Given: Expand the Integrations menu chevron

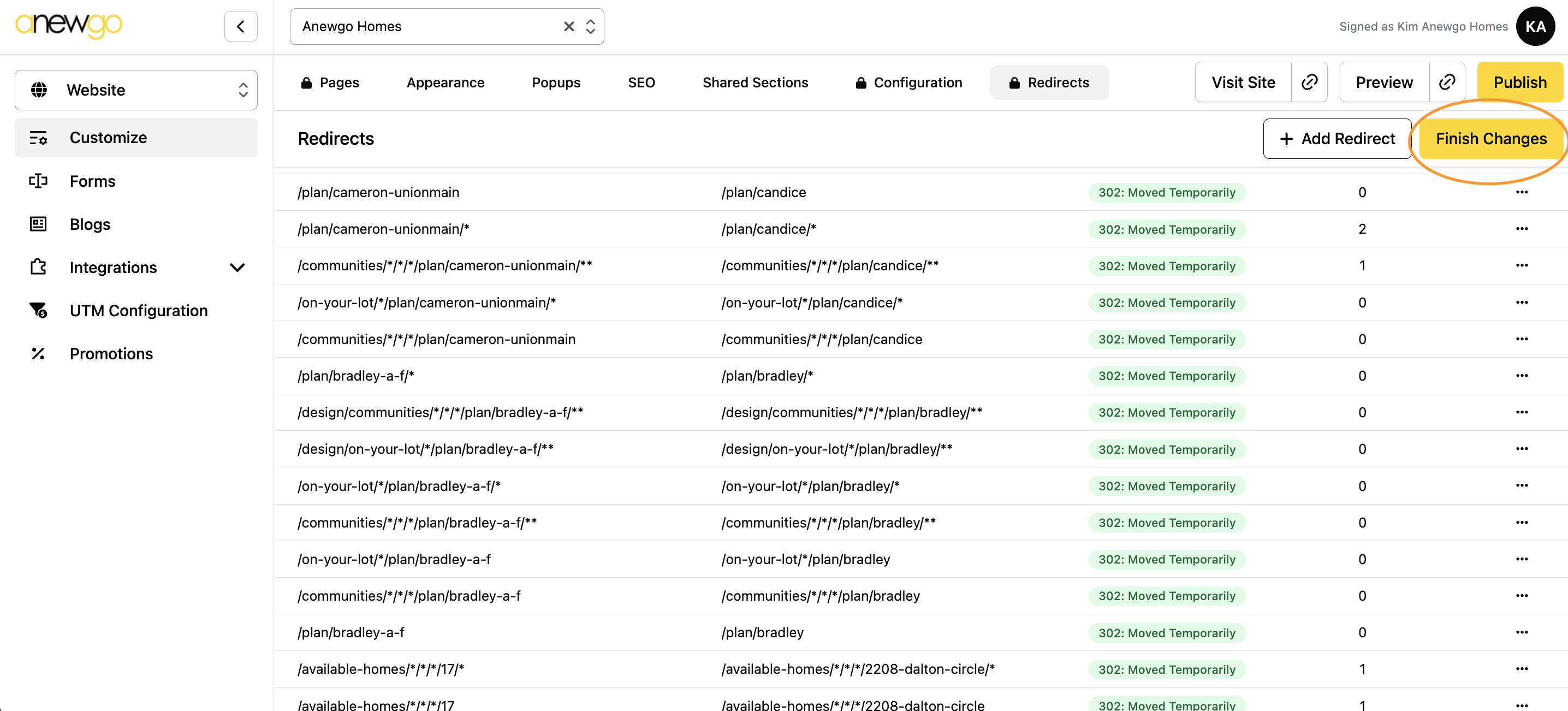Looking at the screenshot, I should click(x=237, y=267).
